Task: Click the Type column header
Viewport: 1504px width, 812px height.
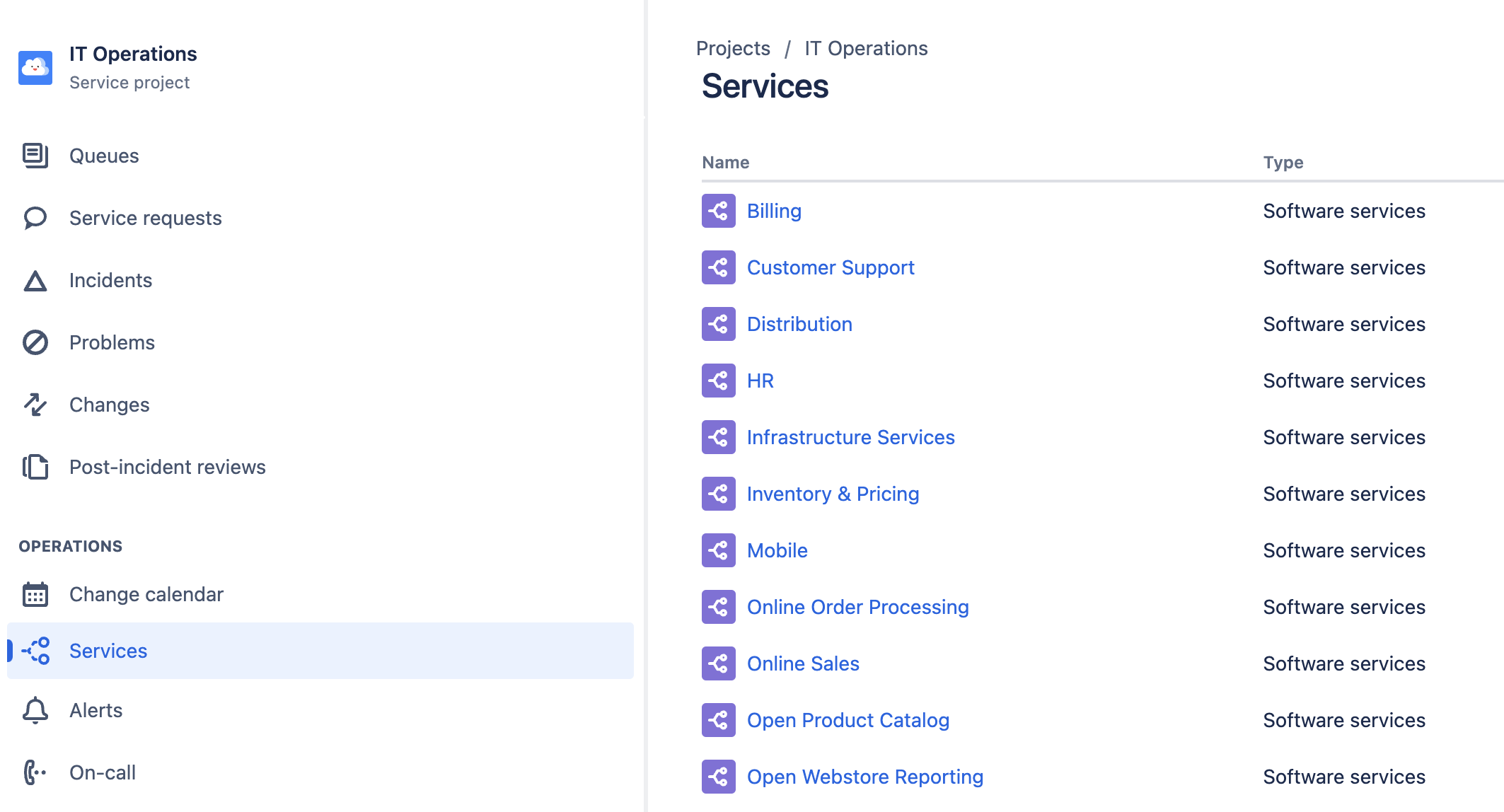Action: tap(1283, 162)
